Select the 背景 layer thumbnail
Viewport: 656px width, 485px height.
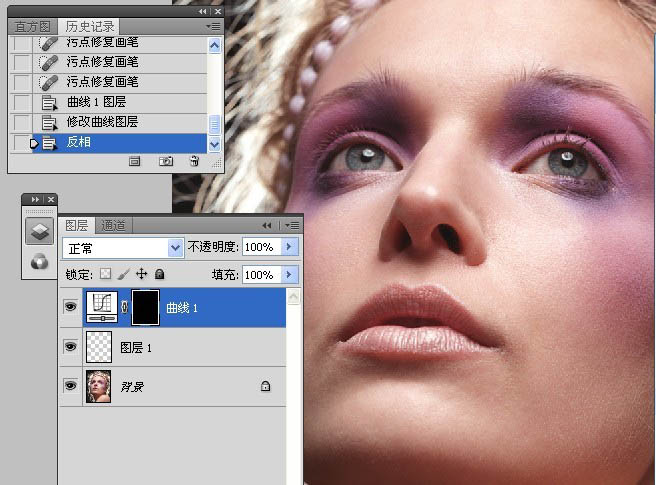click(x=99, y=386)
